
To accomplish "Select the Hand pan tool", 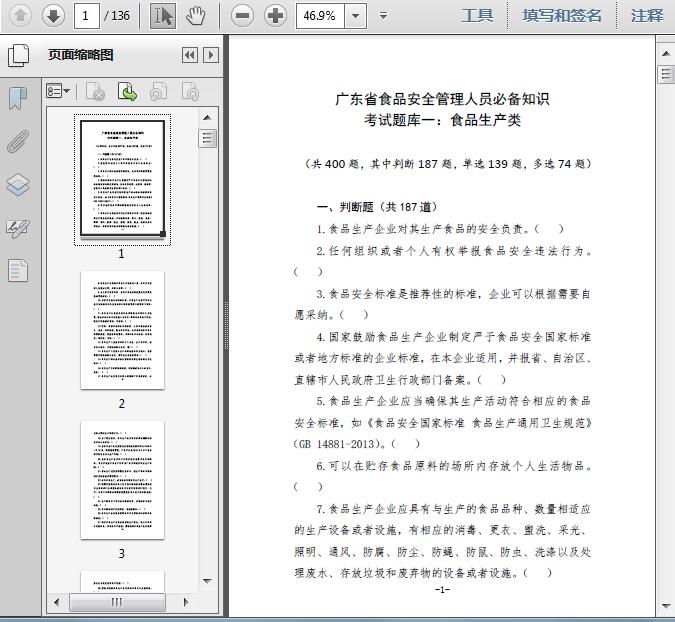I will (x=196, y=15).
